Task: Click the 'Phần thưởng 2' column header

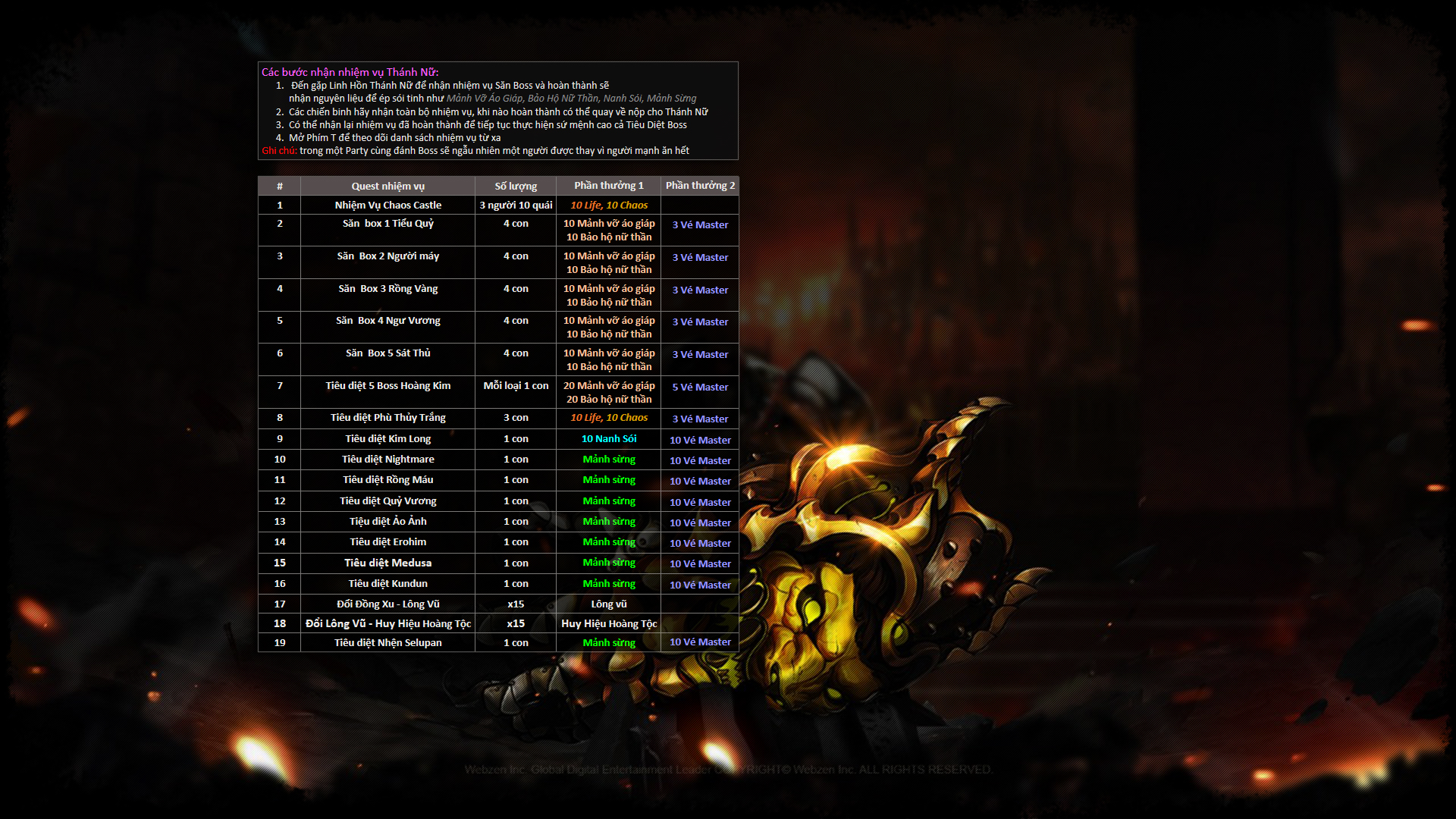Action: tap(700, 186)
